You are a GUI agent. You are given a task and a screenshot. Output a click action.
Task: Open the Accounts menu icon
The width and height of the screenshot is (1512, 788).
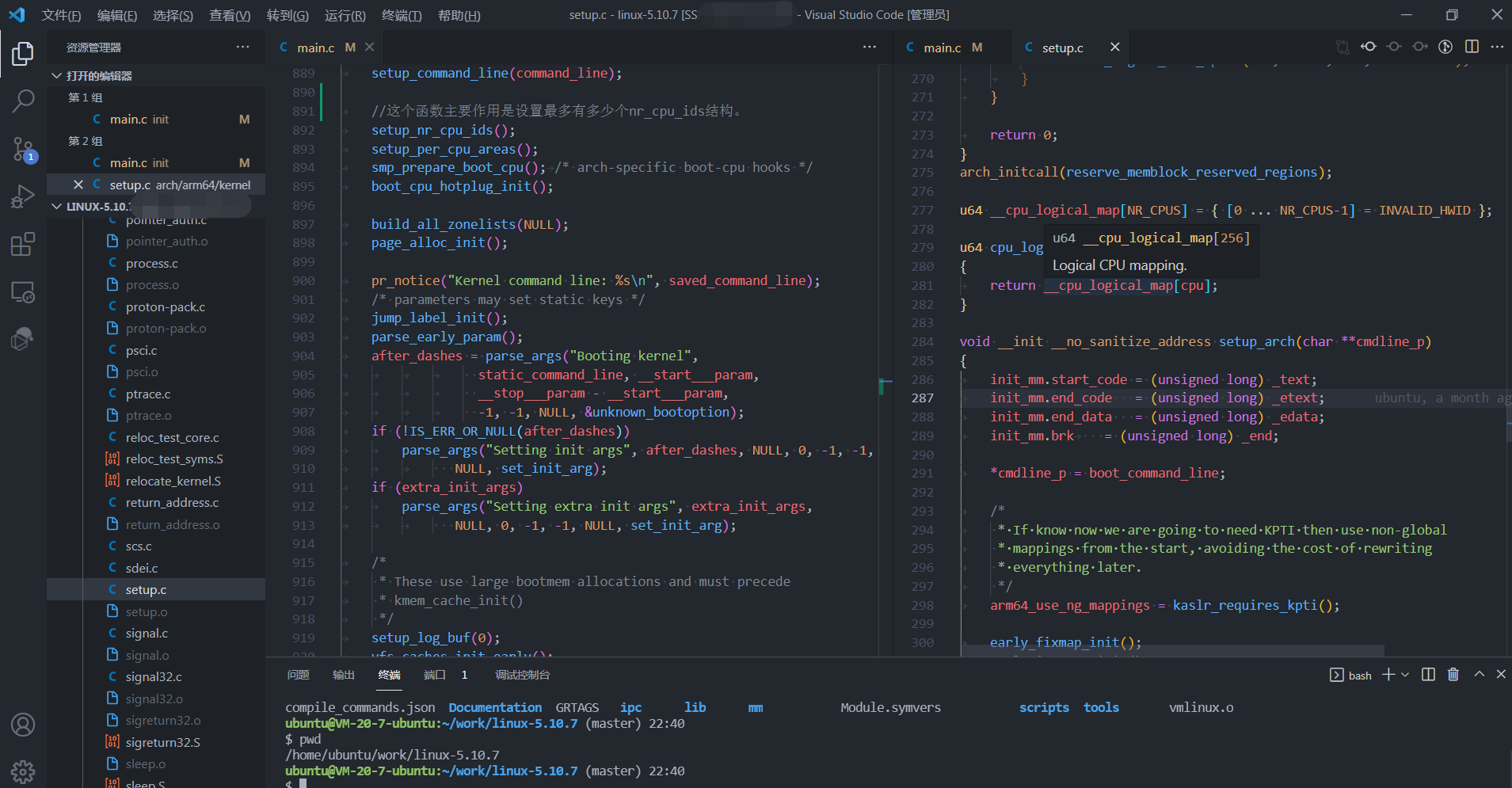23,725
